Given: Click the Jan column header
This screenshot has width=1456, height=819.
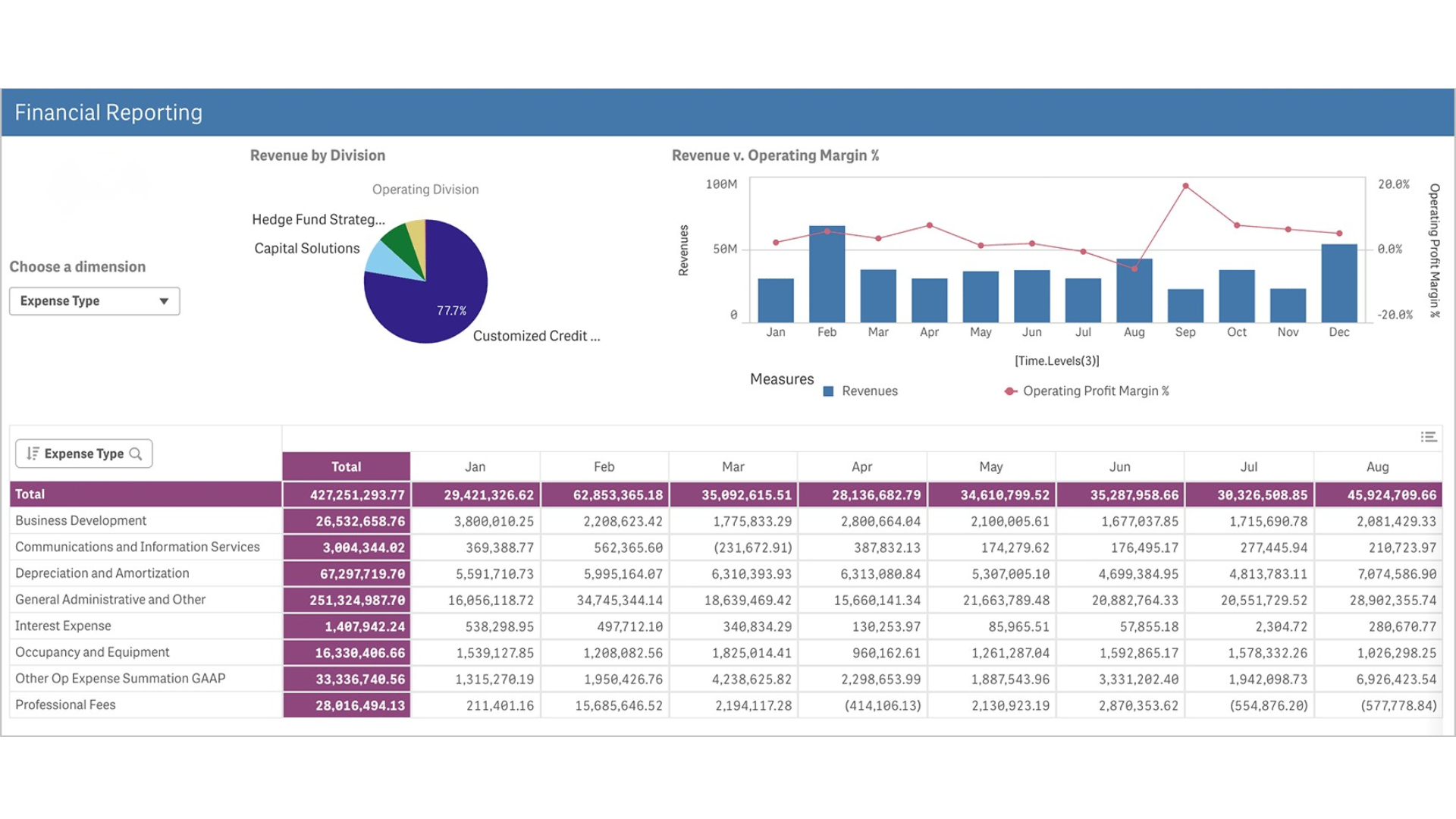Looking at the screenshot, I should click(475, 466).
